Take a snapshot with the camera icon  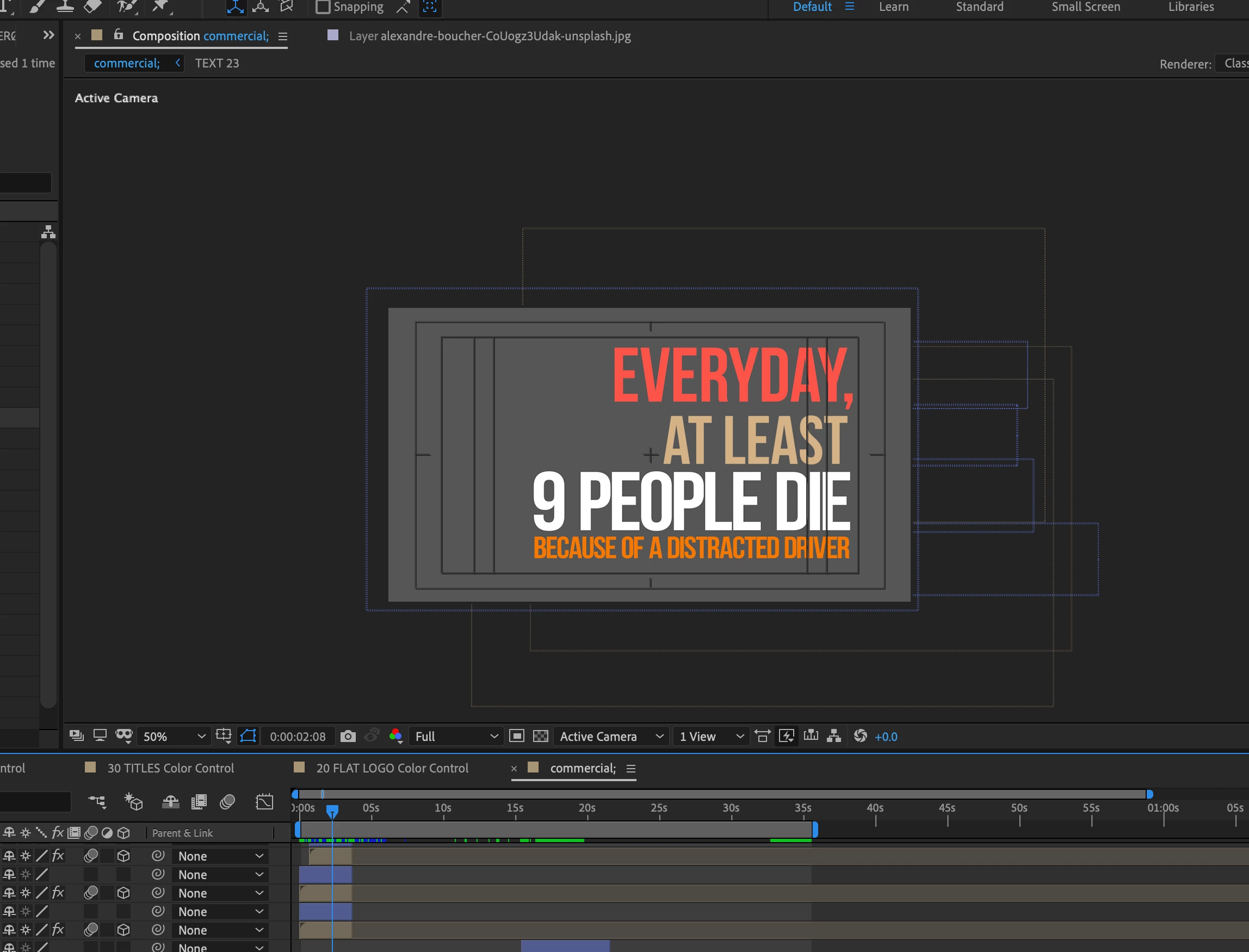tap(348, 736)
